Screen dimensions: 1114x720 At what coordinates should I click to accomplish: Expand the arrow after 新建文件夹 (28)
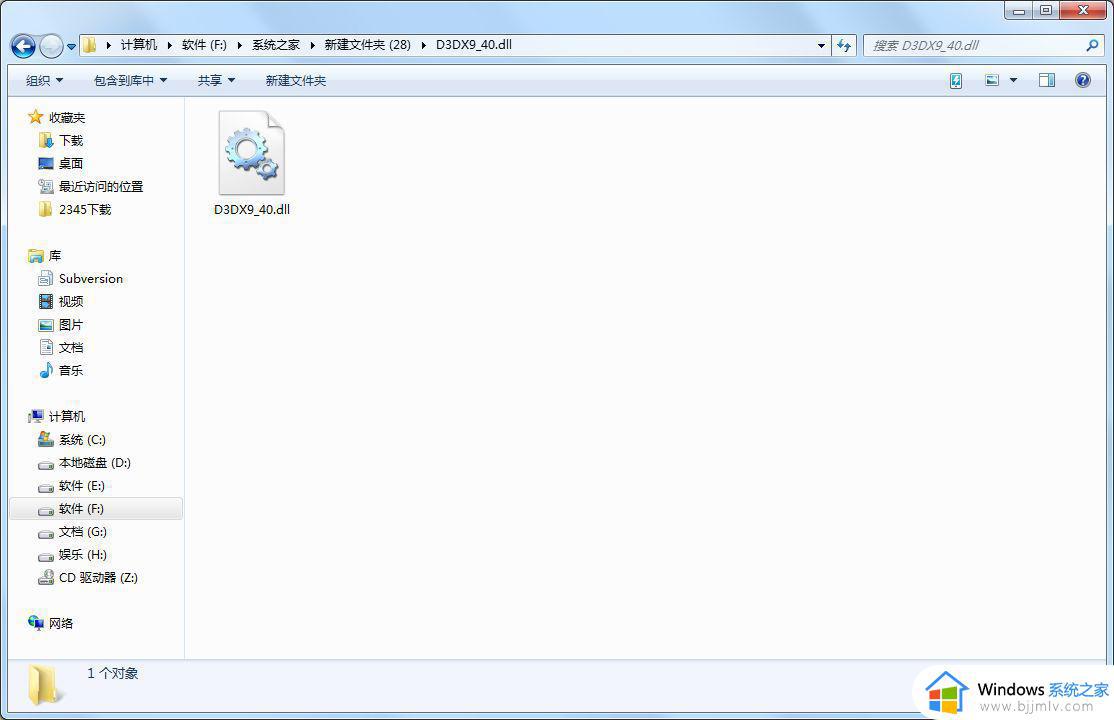pyautogui.click(x=423, y=45)
